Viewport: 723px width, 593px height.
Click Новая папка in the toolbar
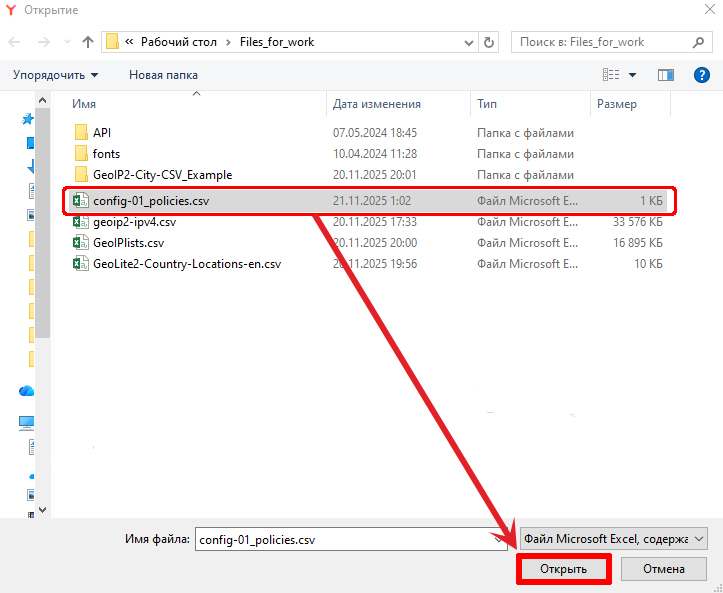coord(163,75)
